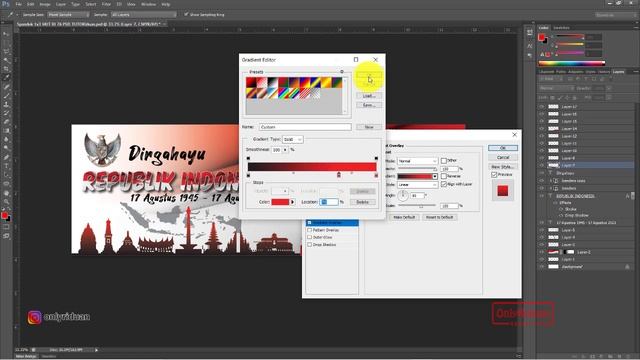Select the Lasso tool
This screenshot has width=640, height=360.
pos(6,52)
